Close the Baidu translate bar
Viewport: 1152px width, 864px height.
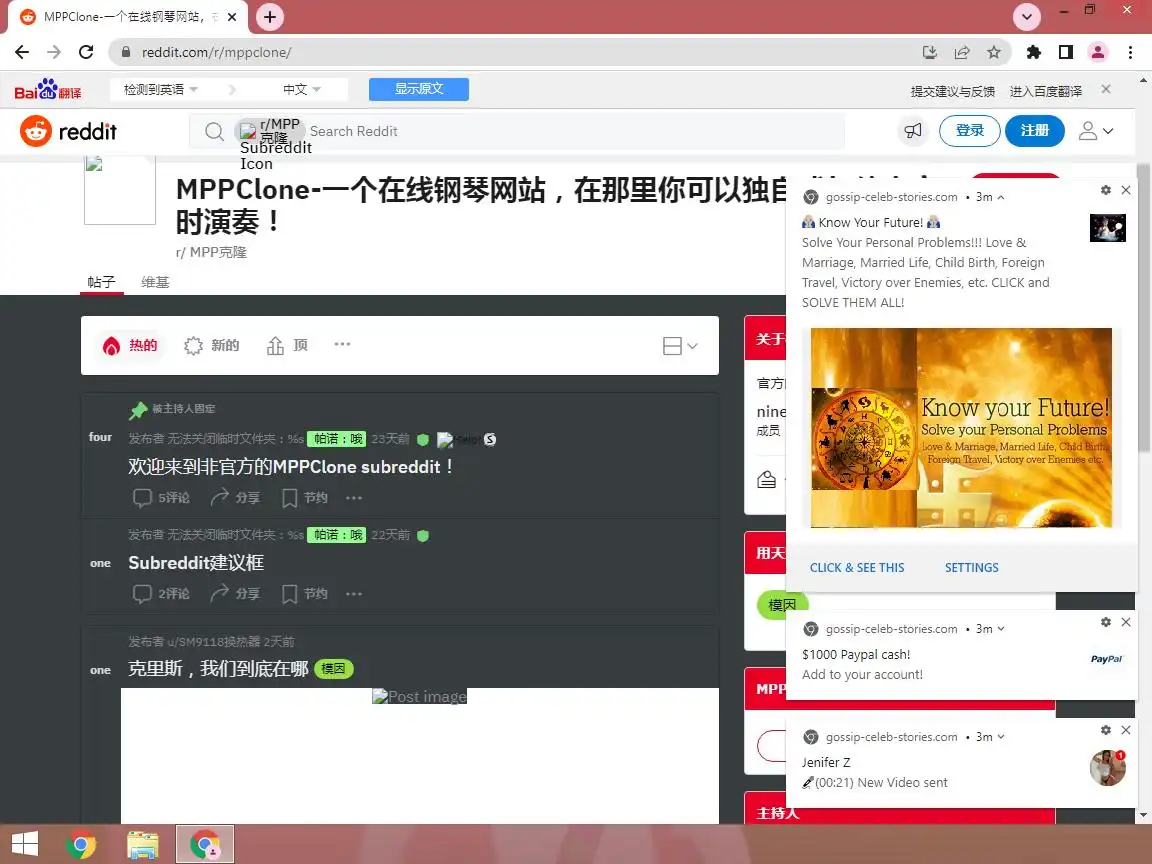pos(1106,89)
